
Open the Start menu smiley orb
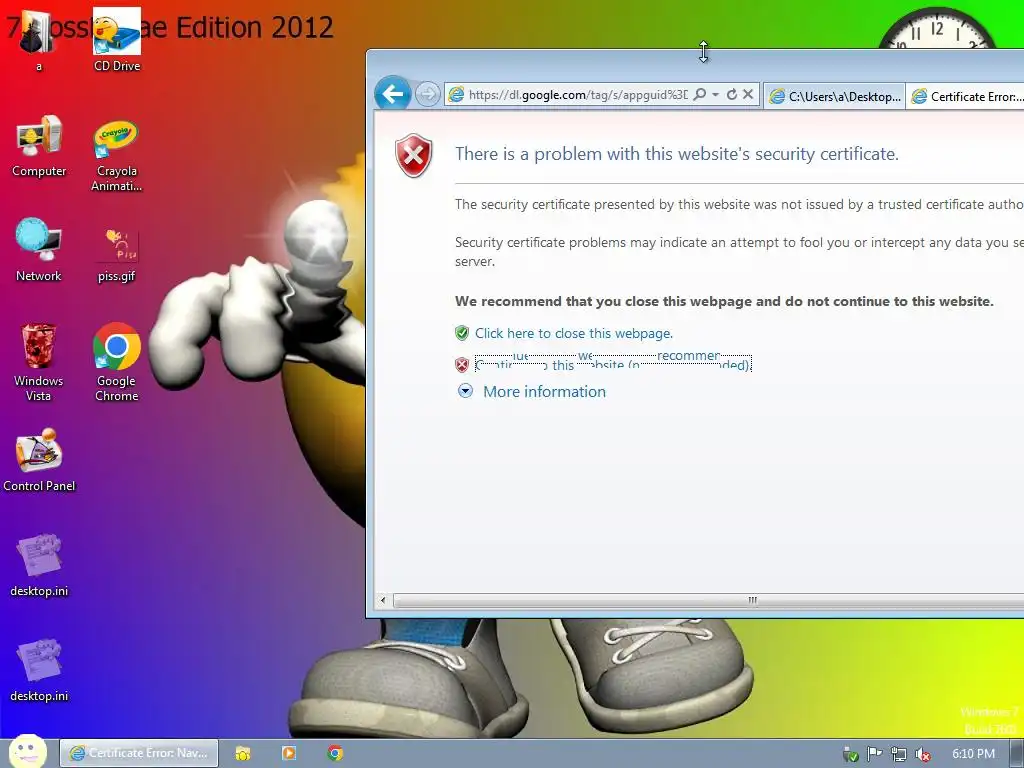[x=27, y=751]
